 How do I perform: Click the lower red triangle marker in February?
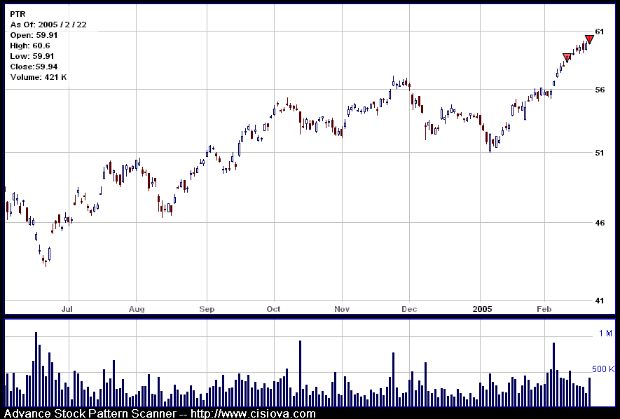coord(567,57)
